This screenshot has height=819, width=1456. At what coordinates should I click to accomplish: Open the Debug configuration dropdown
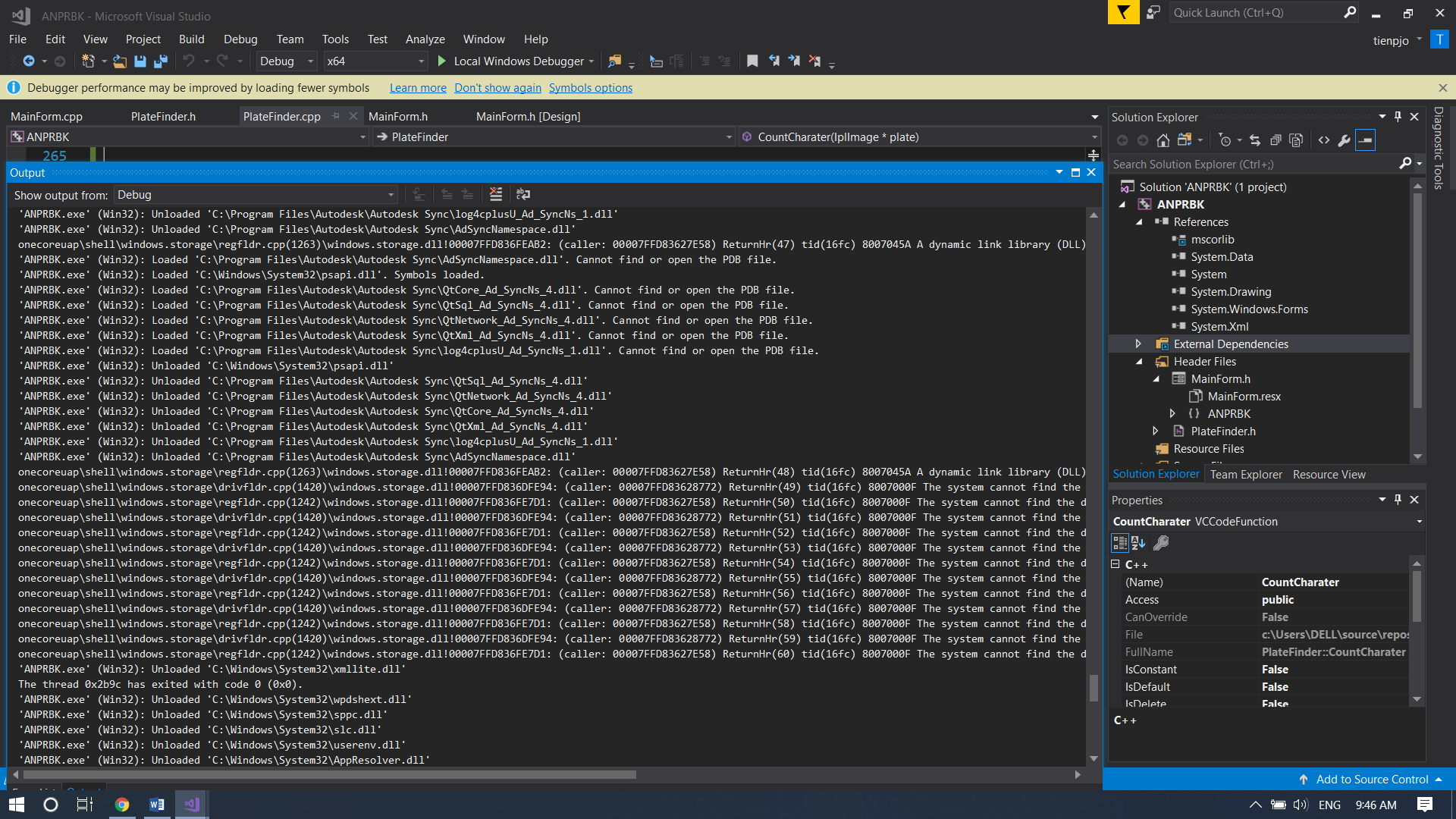287,61
